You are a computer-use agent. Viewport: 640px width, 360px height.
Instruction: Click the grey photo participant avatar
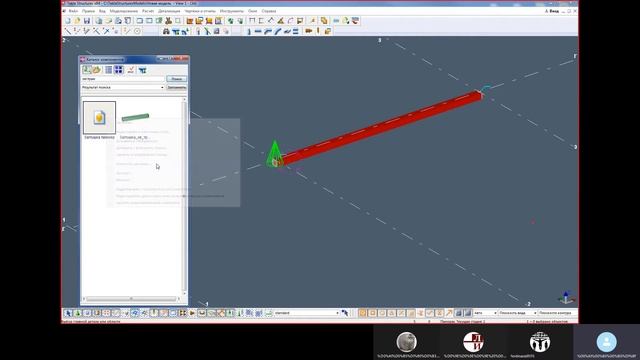point(407,342)
